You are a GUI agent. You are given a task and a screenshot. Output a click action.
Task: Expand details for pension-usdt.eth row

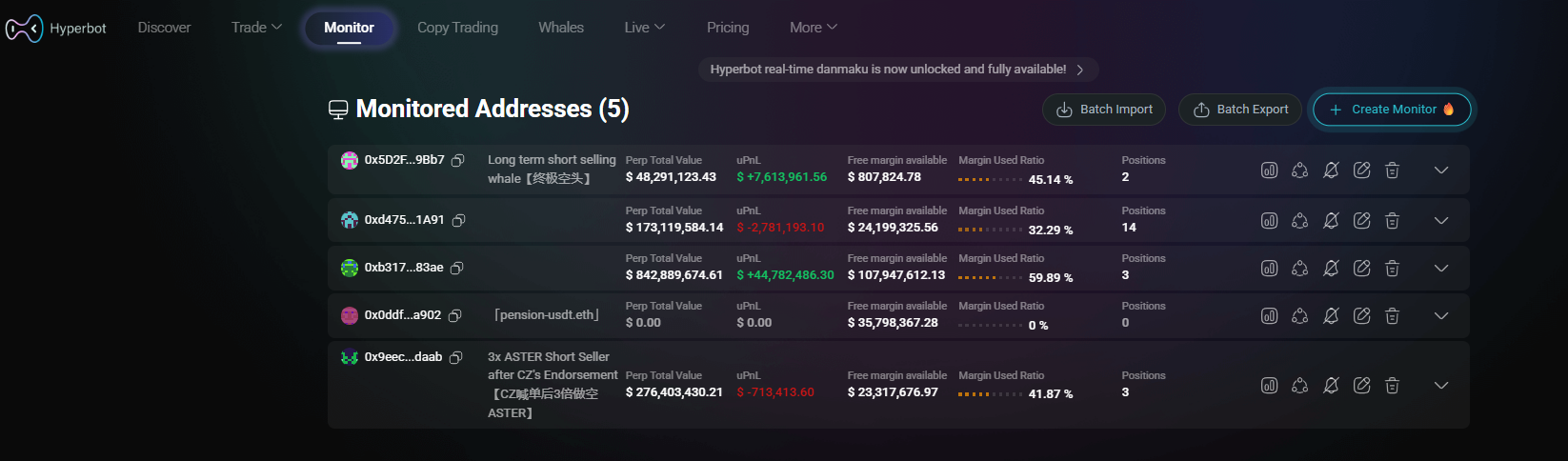pyautogui.click(x=1440, y=316)
